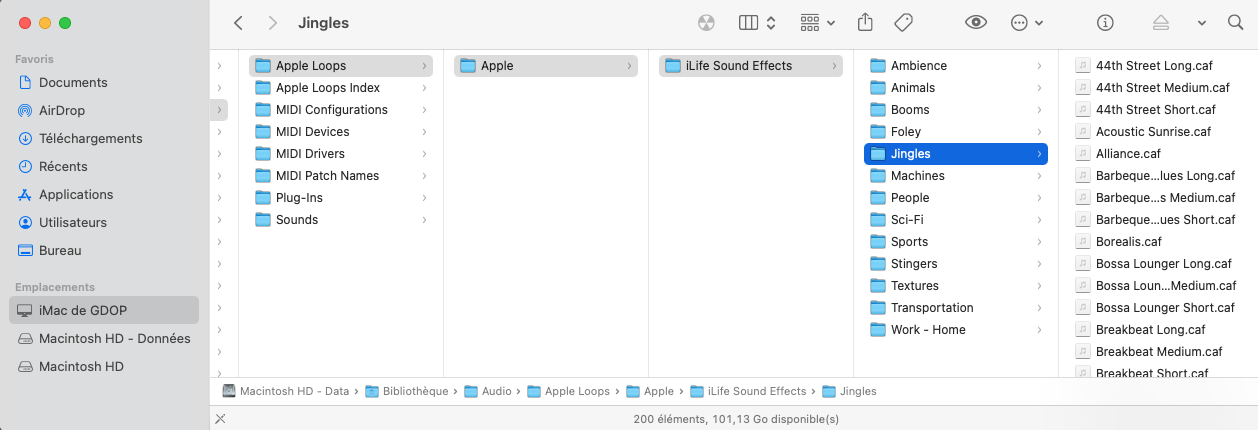Click Audio in the path bar
The width and height of the screenshot is (1258, 430).
tap(487, 392)
